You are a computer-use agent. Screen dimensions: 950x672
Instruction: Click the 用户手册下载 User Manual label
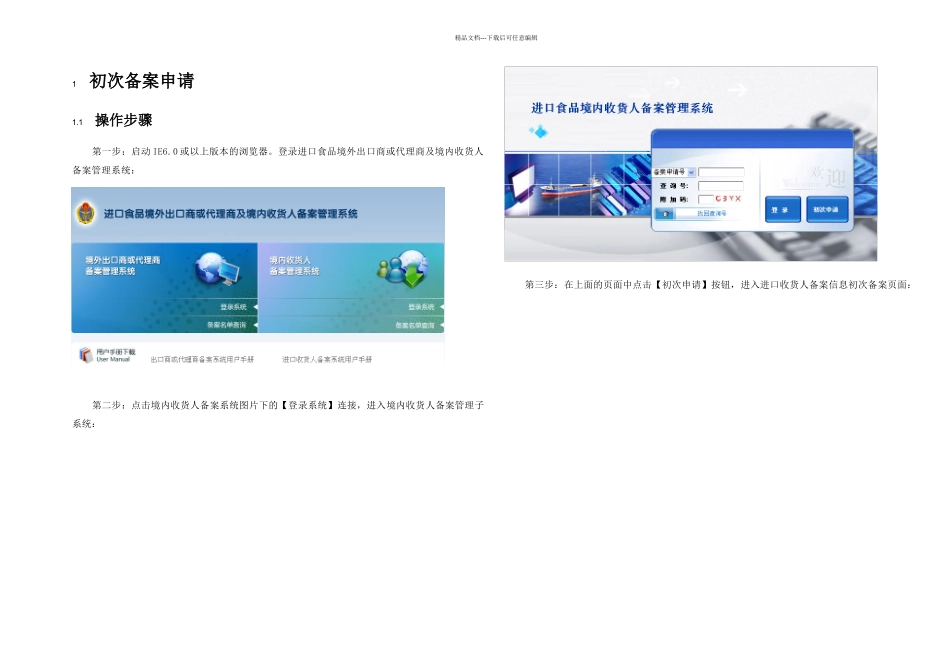click(116, 355)
